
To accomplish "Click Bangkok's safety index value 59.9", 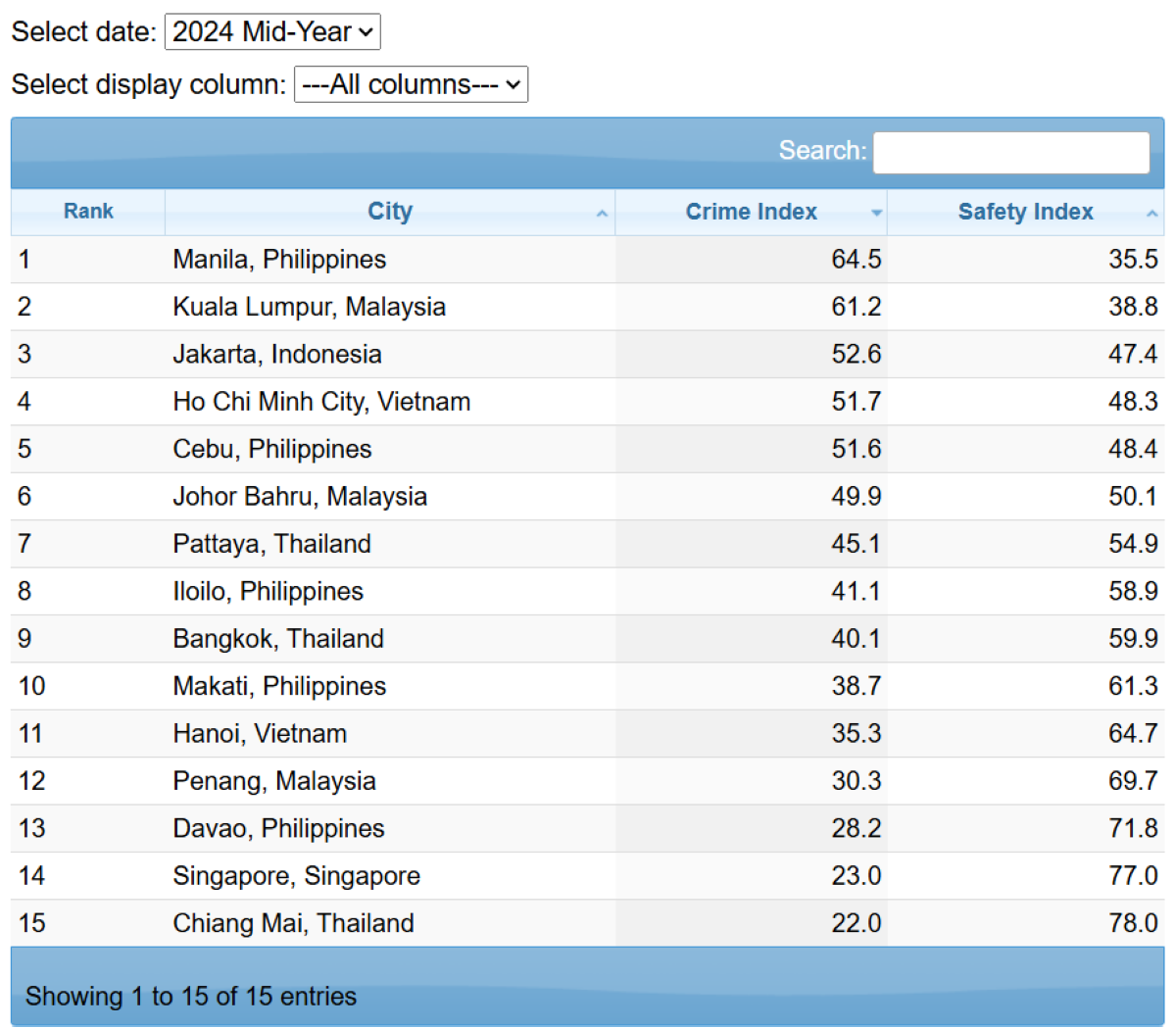I will click(x=1133, y=639).
